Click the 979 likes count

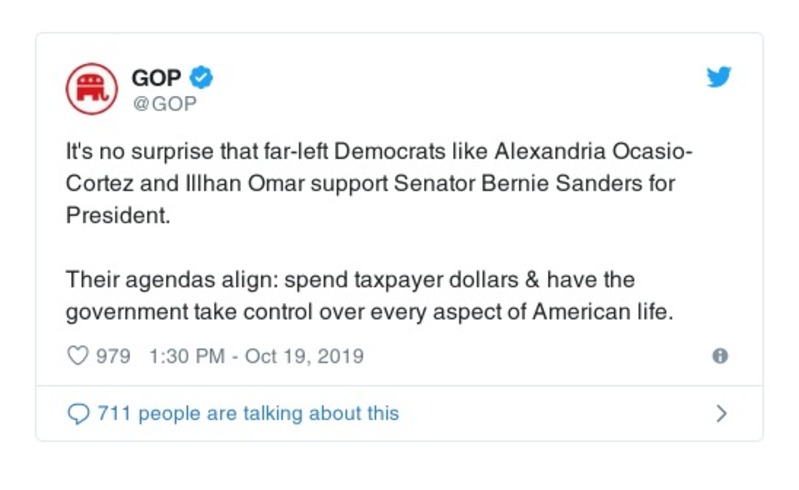(x=113, y=356)
